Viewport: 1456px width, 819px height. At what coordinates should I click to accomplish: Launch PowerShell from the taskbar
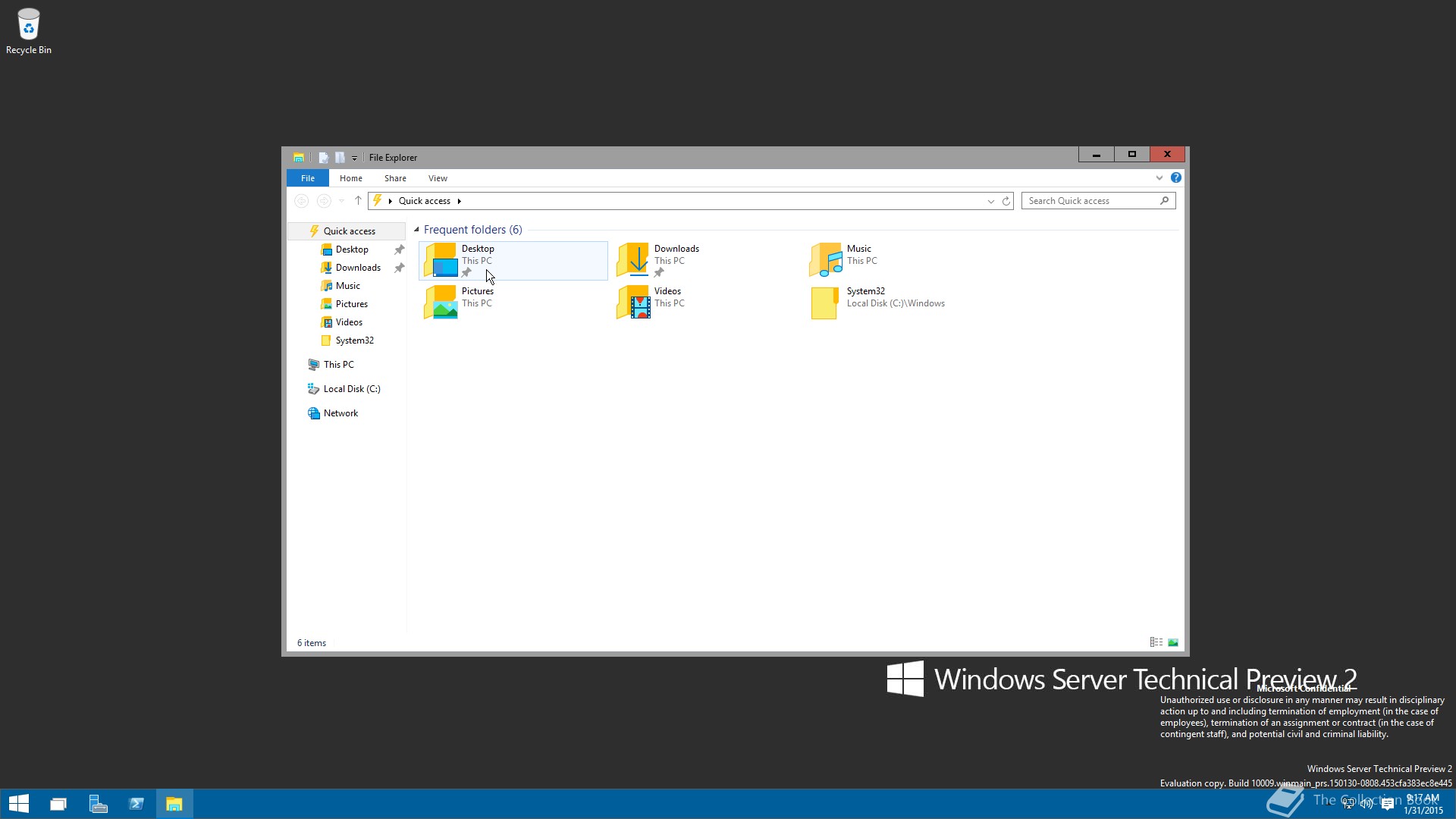click(136, 804)
